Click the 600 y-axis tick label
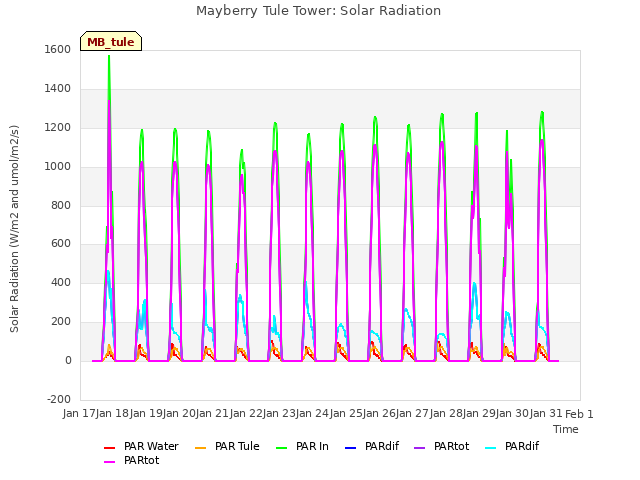The width and height of the screenshot is (640, 480). [x=61, y=244]
